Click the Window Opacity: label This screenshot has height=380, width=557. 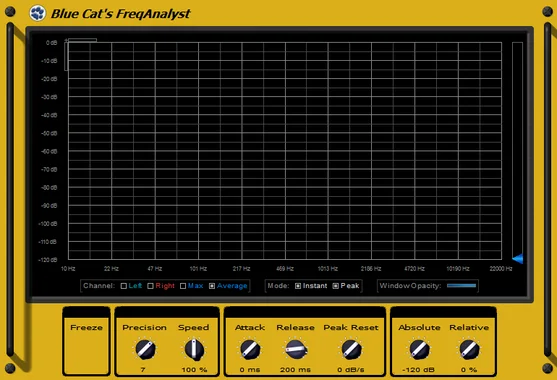pyautogui.click(x=410, y=286)
